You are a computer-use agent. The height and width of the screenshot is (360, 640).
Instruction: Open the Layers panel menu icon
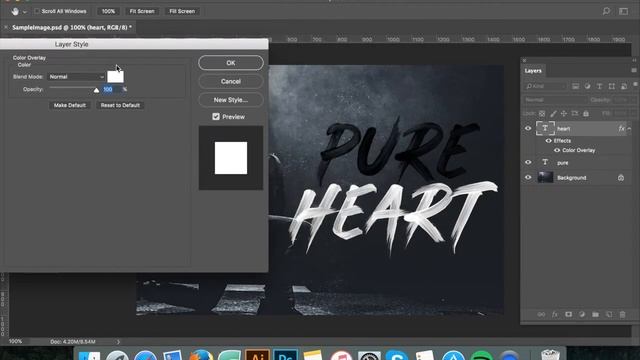(x=634, y=71)
